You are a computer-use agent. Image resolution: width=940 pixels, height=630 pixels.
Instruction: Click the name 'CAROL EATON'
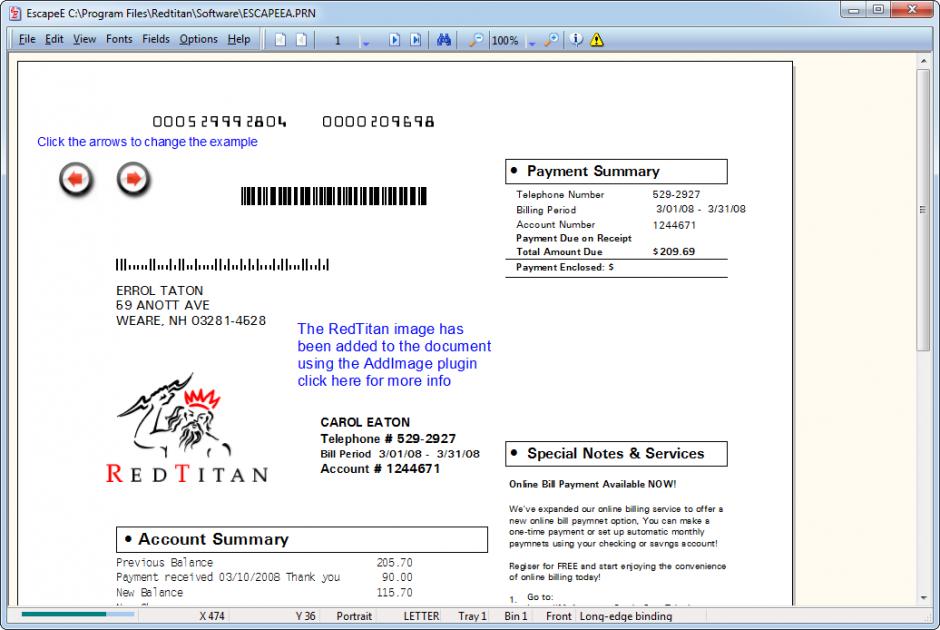(x=365, y=423)
